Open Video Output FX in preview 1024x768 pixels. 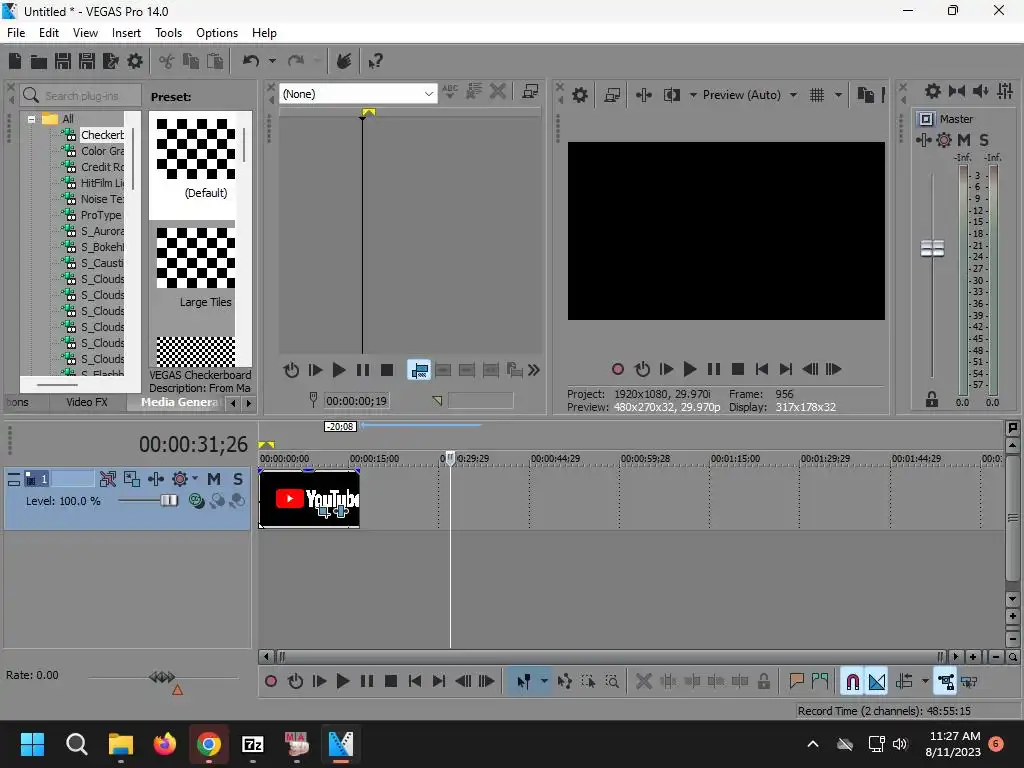point(644,95)
